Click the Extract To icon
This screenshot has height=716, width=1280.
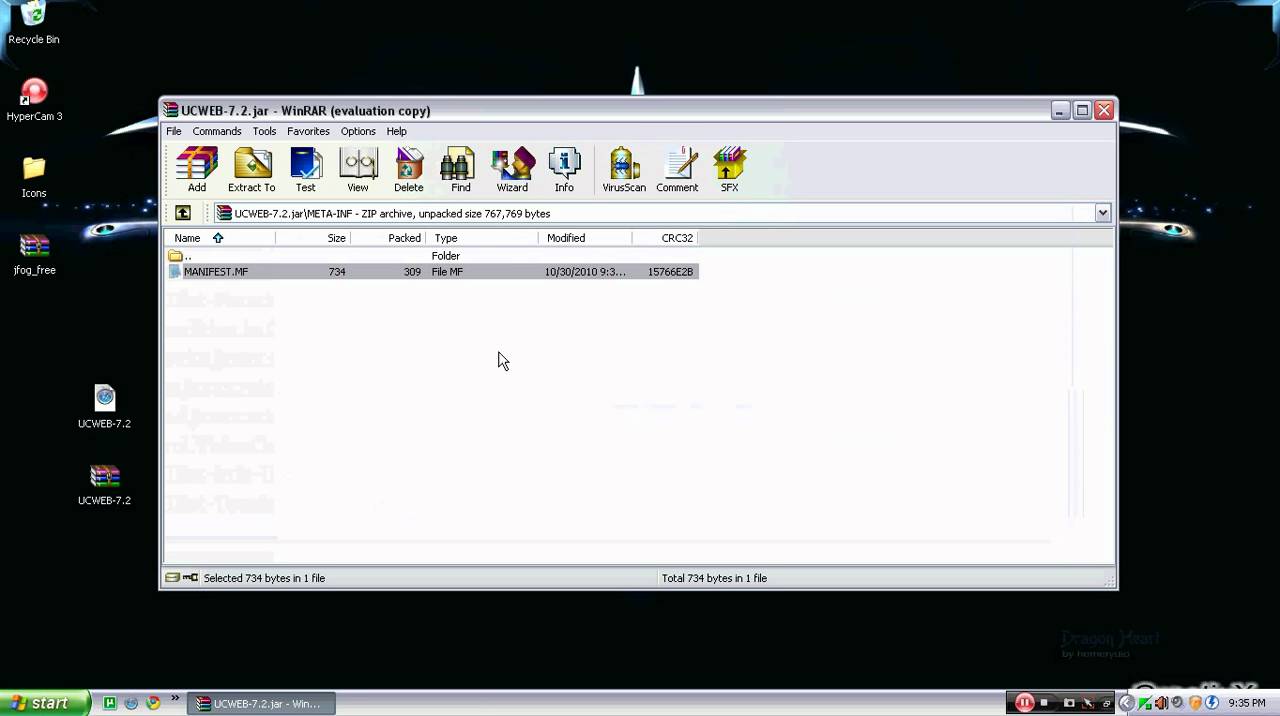252,169
